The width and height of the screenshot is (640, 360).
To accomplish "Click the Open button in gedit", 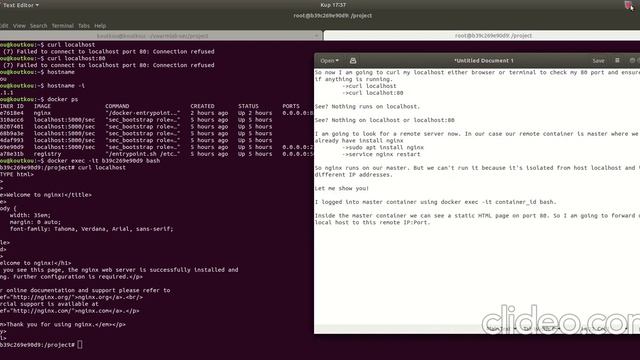I will (329, 60).
